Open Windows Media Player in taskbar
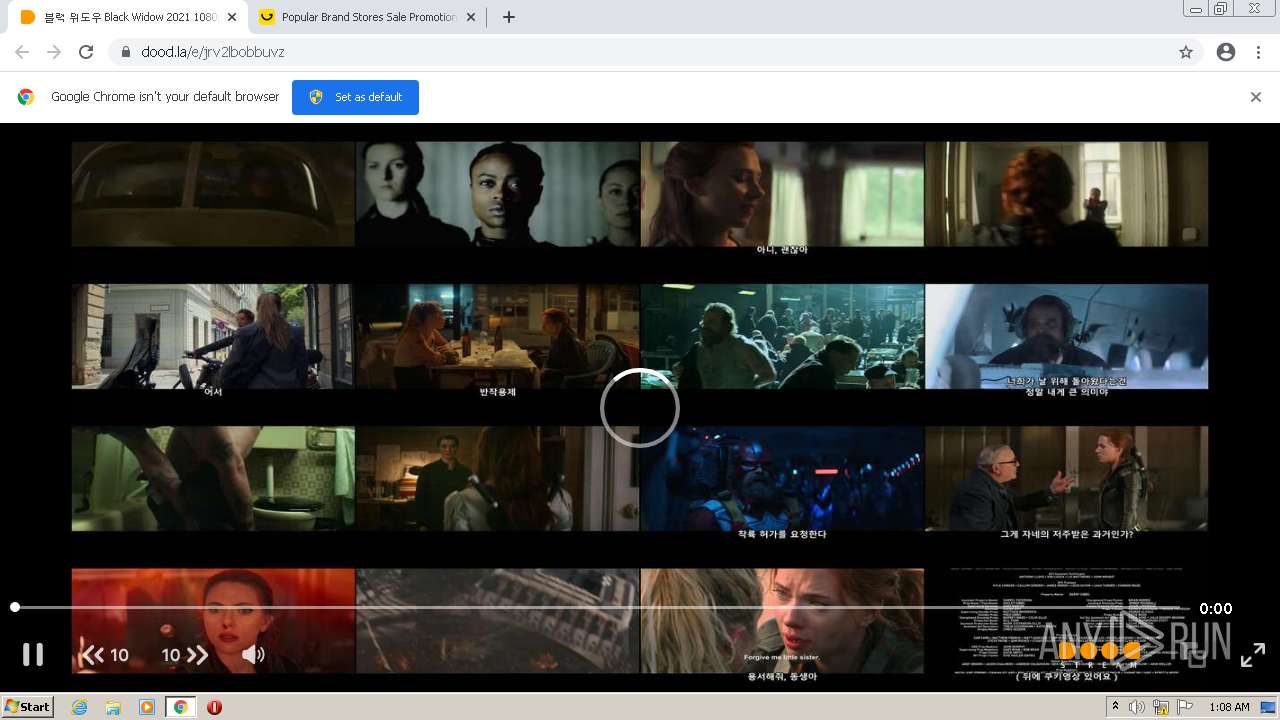 click(147, 707)
